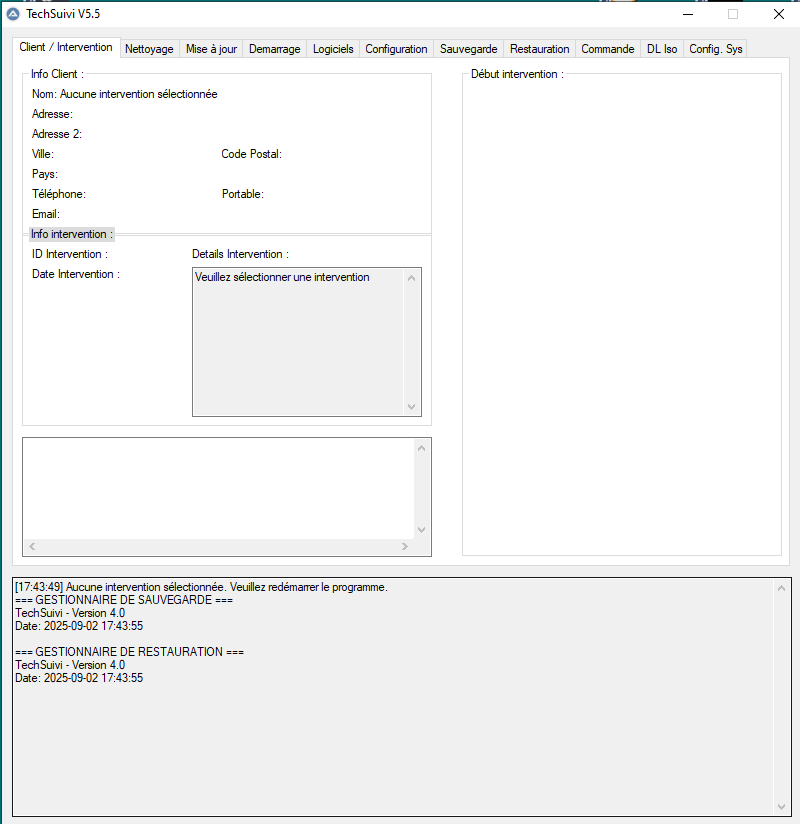The width and height of the screenshot is (800, 824).
Task: Switch to the Configuration tab
Action: (x=396, y=48)
